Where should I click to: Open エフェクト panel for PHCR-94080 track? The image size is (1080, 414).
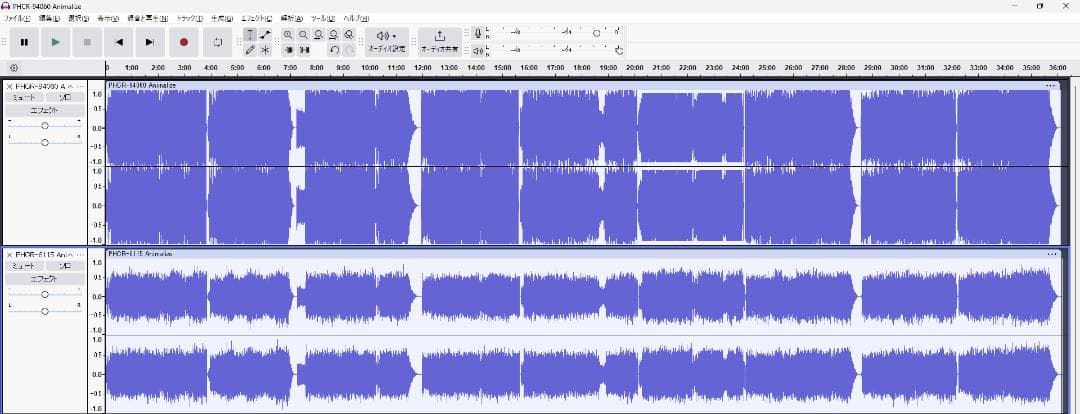tap(45, 110)
